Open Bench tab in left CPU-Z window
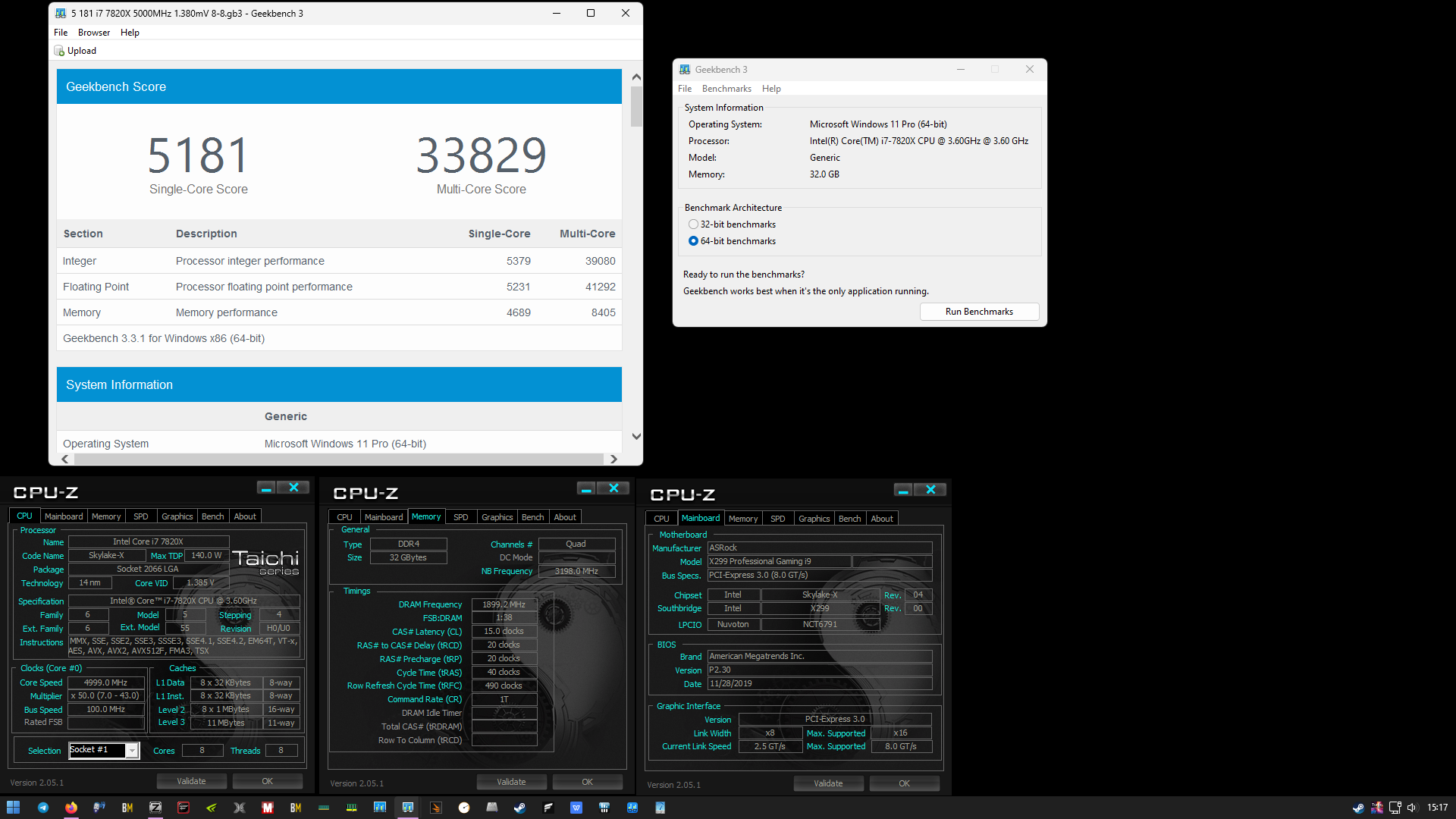1456x819 pixels. pyautogui.click(x=213, y=516)
